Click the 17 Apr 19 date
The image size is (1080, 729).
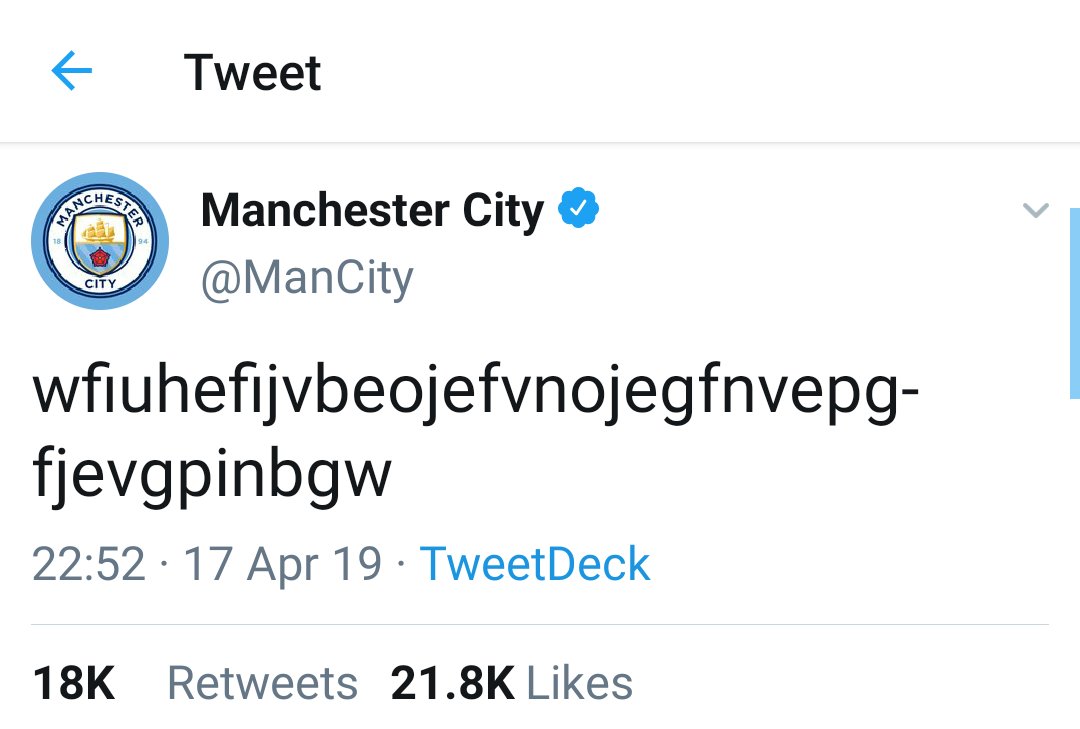283,564
